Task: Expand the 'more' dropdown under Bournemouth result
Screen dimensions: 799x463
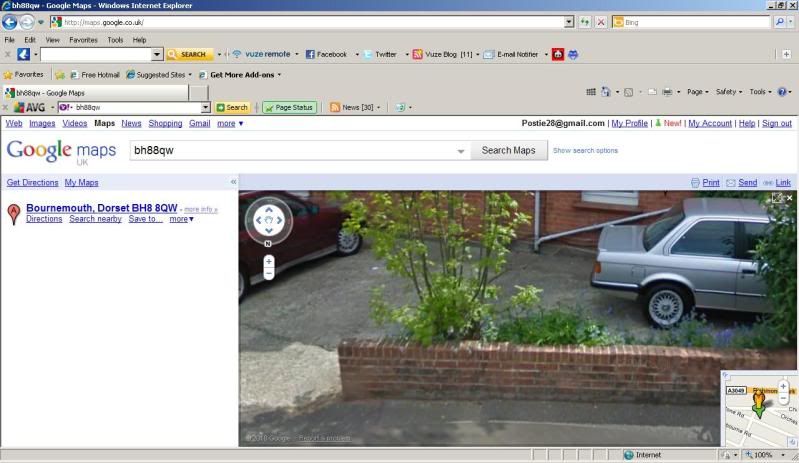Action: coord(181,219)
